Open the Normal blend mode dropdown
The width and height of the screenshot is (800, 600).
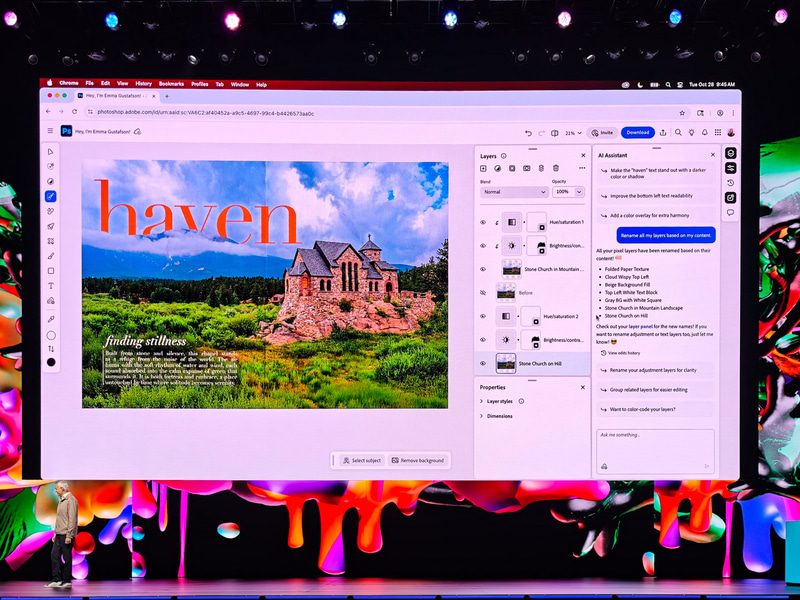coord(514,190)
